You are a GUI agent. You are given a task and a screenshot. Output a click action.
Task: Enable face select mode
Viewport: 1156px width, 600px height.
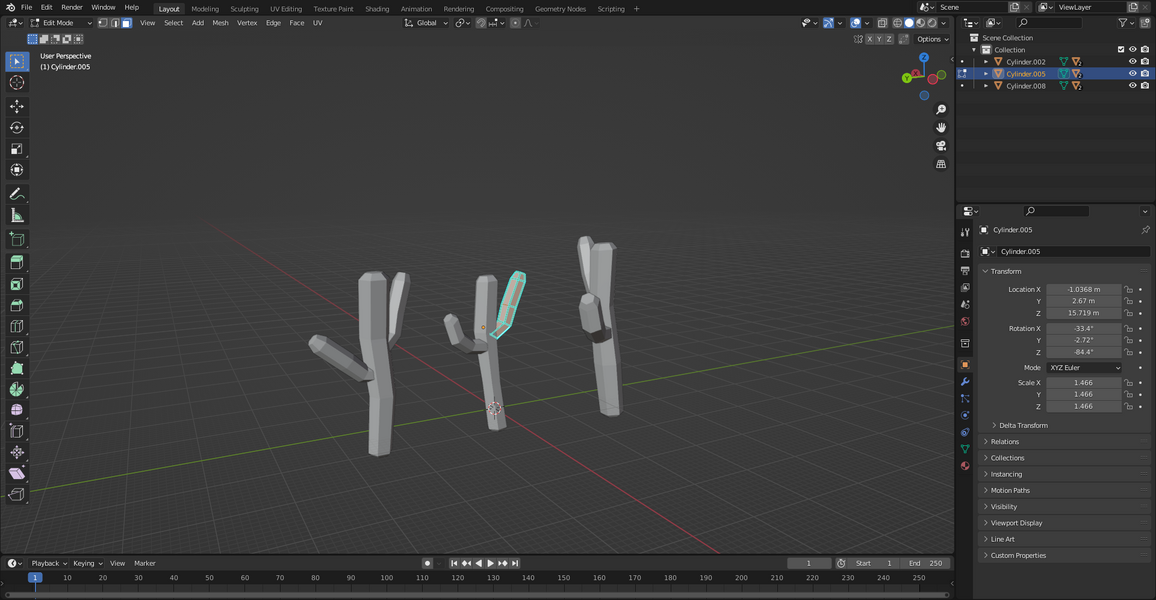point(126,23)
